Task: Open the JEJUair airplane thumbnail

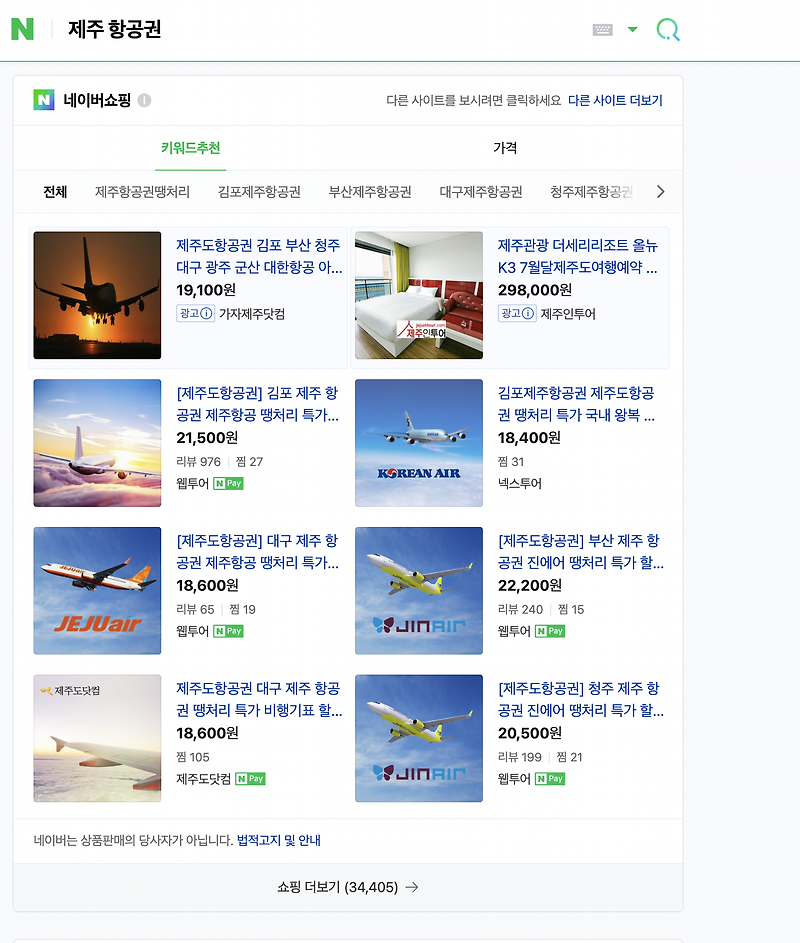Action: click(x=97, y=591)
